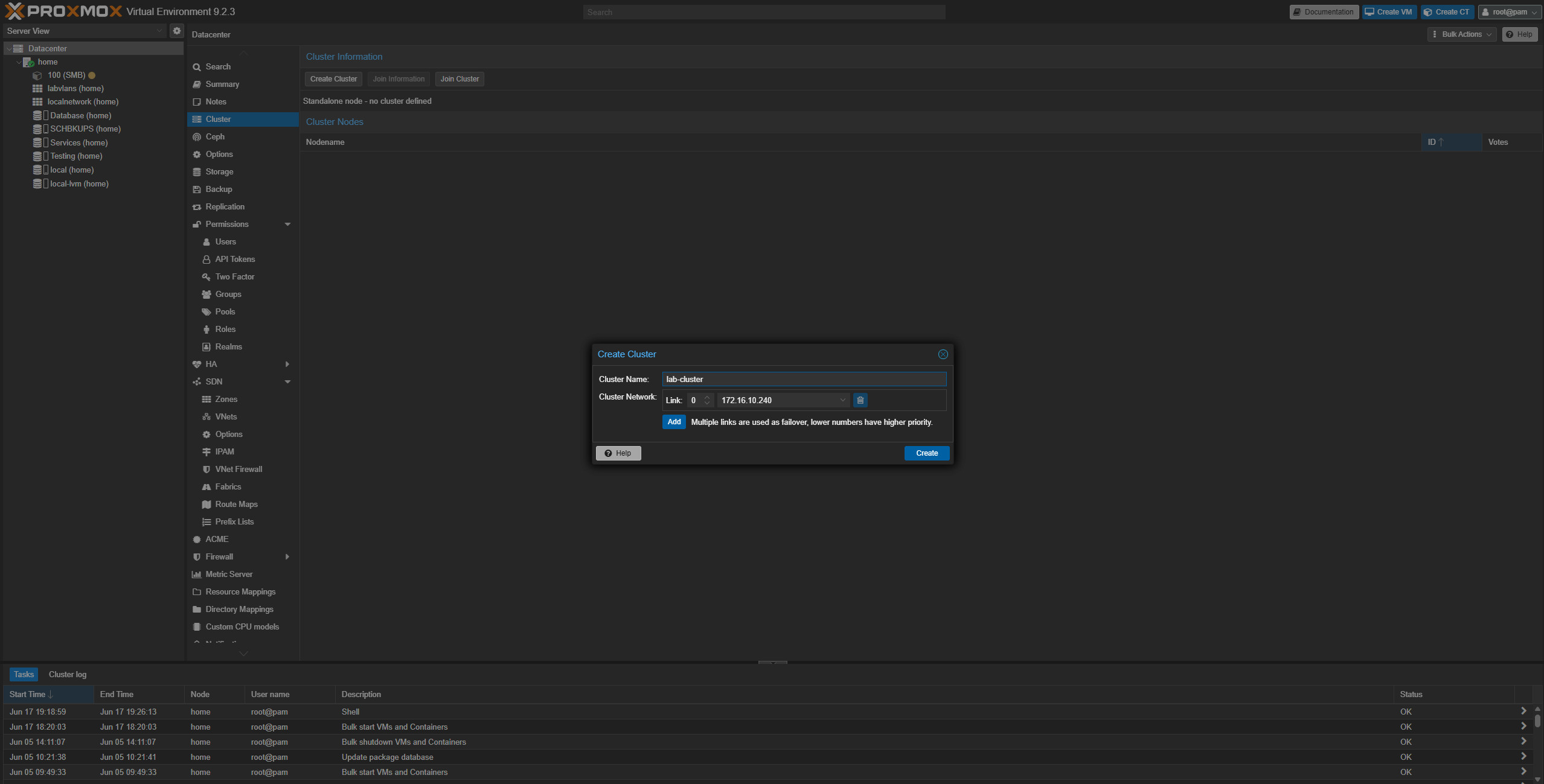Select the Tasks tab

pyautogui.click(x=24, y=675)
